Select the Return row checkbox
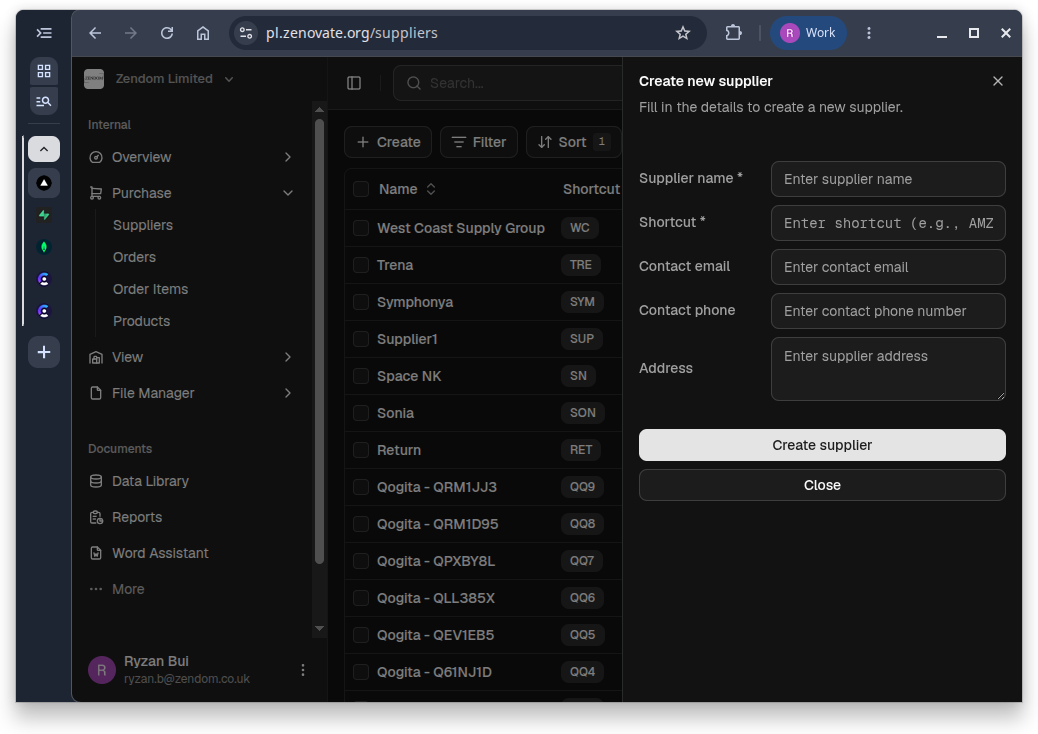This screenshot has height=734, width=1038. (x=361, y=451)
